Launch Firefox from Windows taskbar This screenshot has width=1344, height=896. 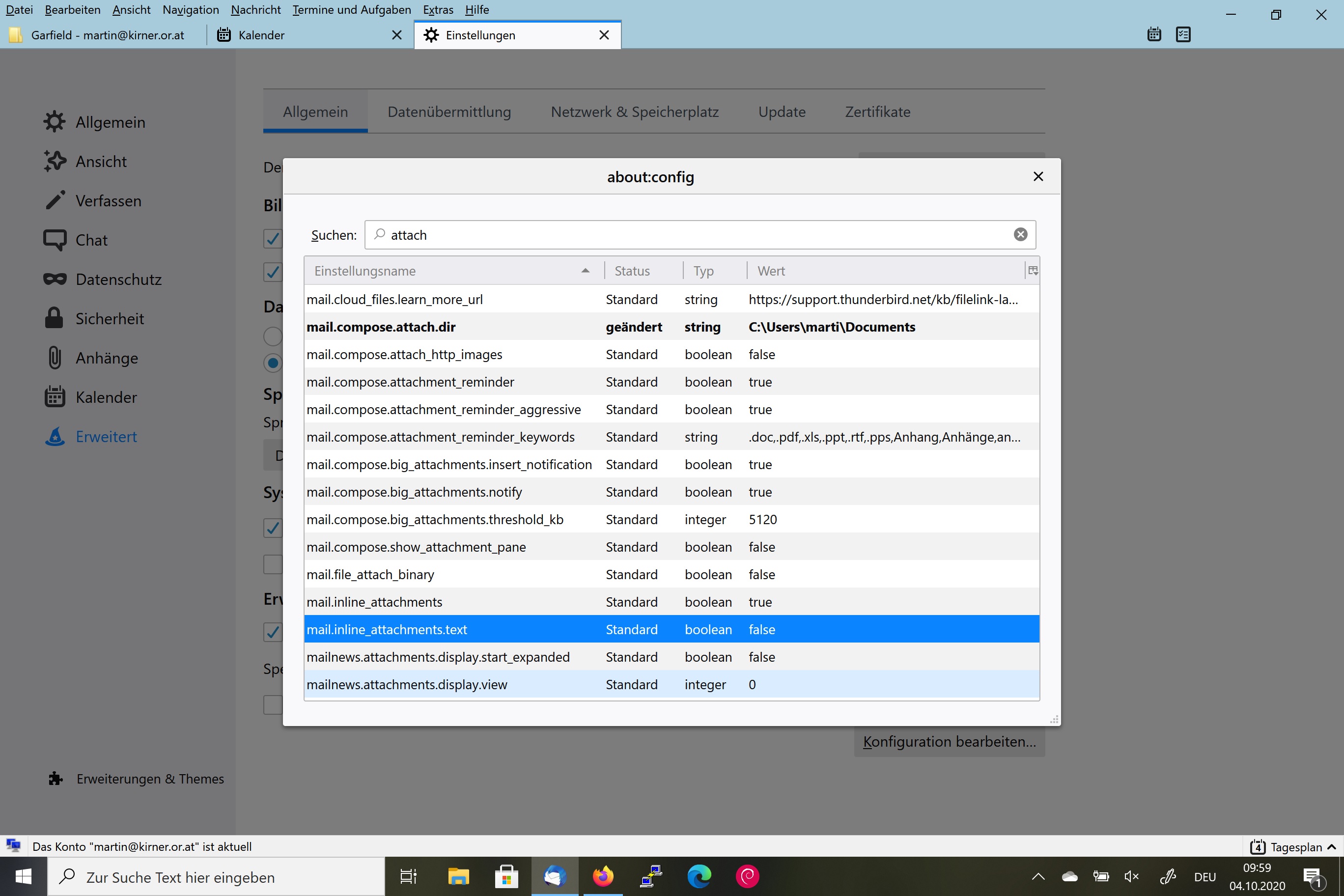point(603,876)
